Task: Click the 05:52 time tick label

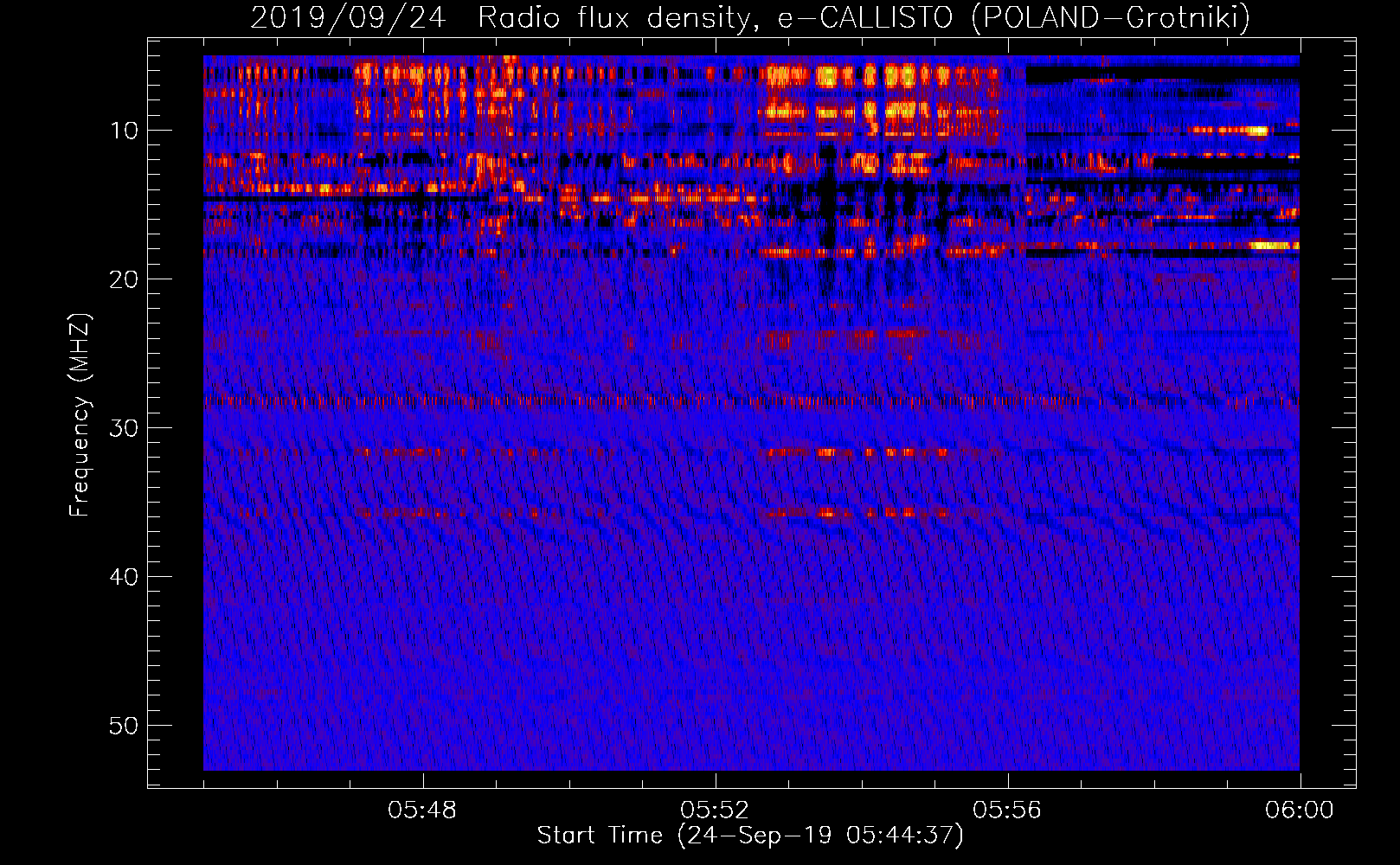Action: tap(715, 811)
